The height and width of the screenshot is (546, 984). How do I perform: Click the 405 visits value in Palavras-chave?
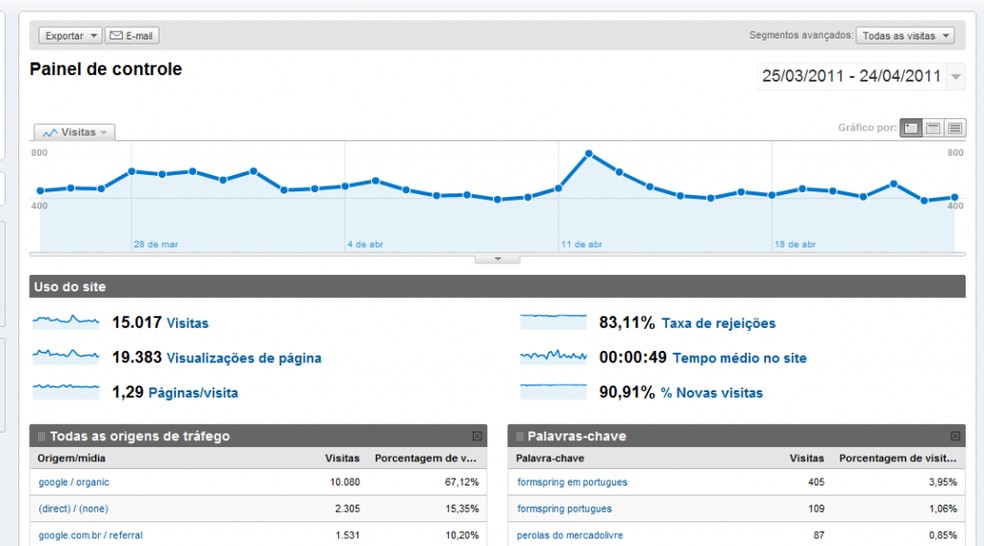coord(816,483)
